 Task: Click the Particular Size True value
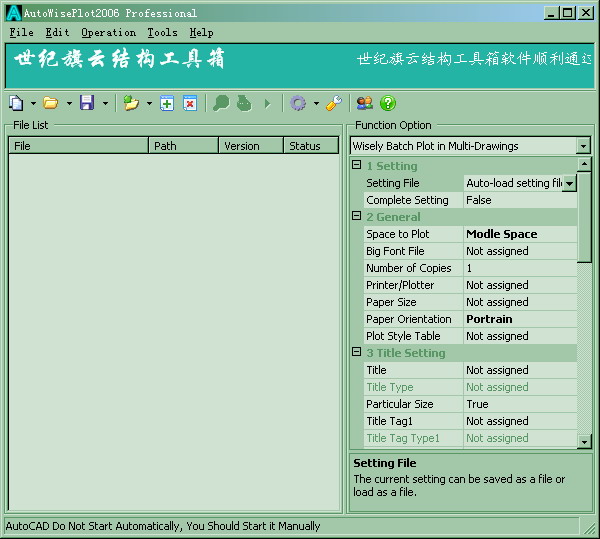(x=520, y=404)
